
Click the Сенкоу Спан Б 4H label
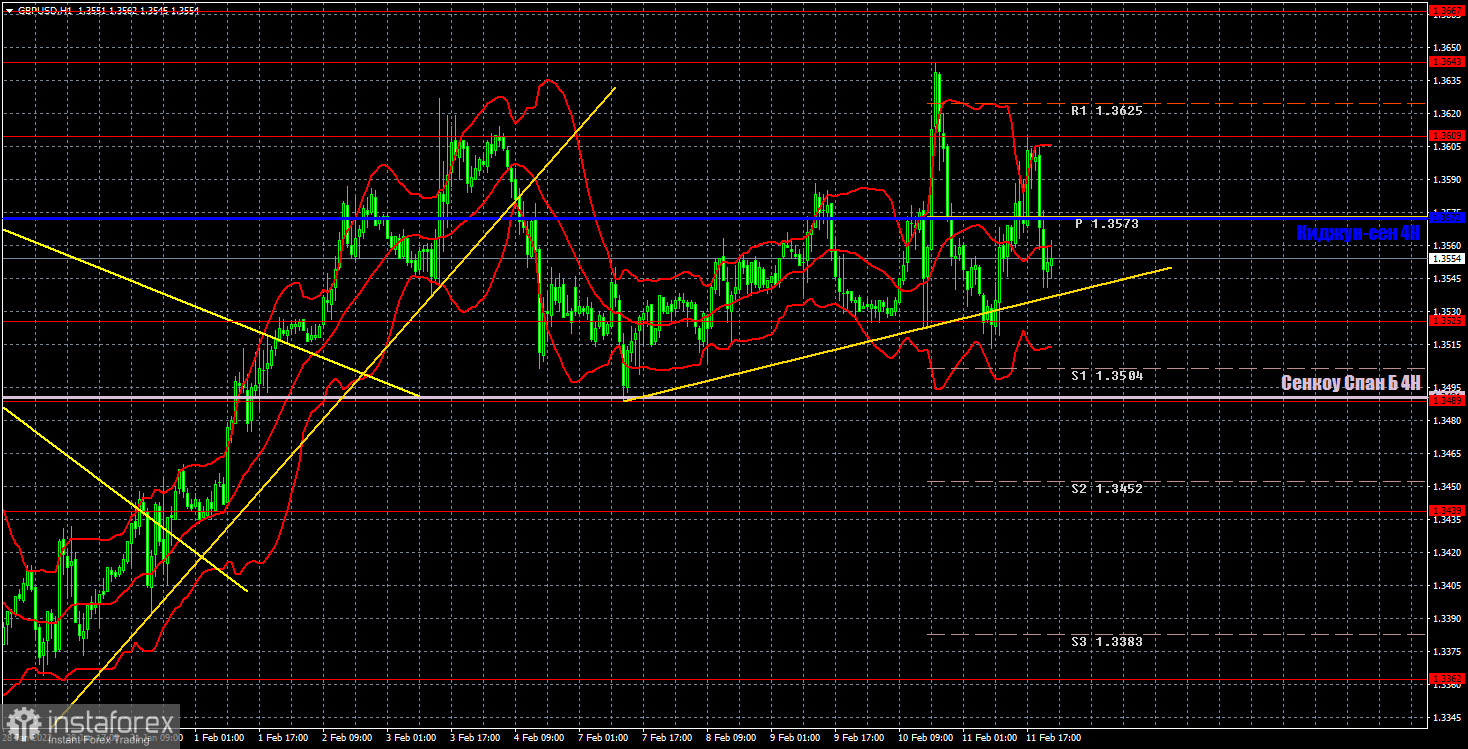point(1351,383)
